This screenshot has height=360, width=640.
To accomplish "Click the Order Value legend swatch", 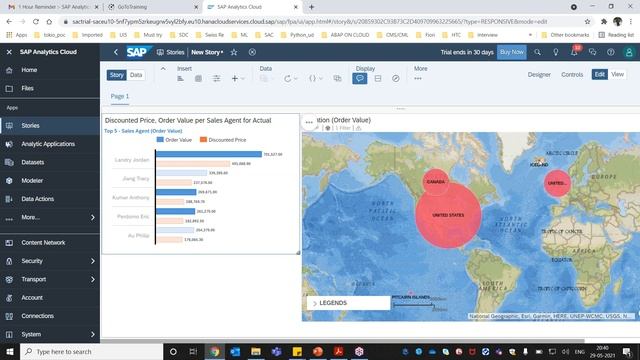I will (x=160, y=140).
